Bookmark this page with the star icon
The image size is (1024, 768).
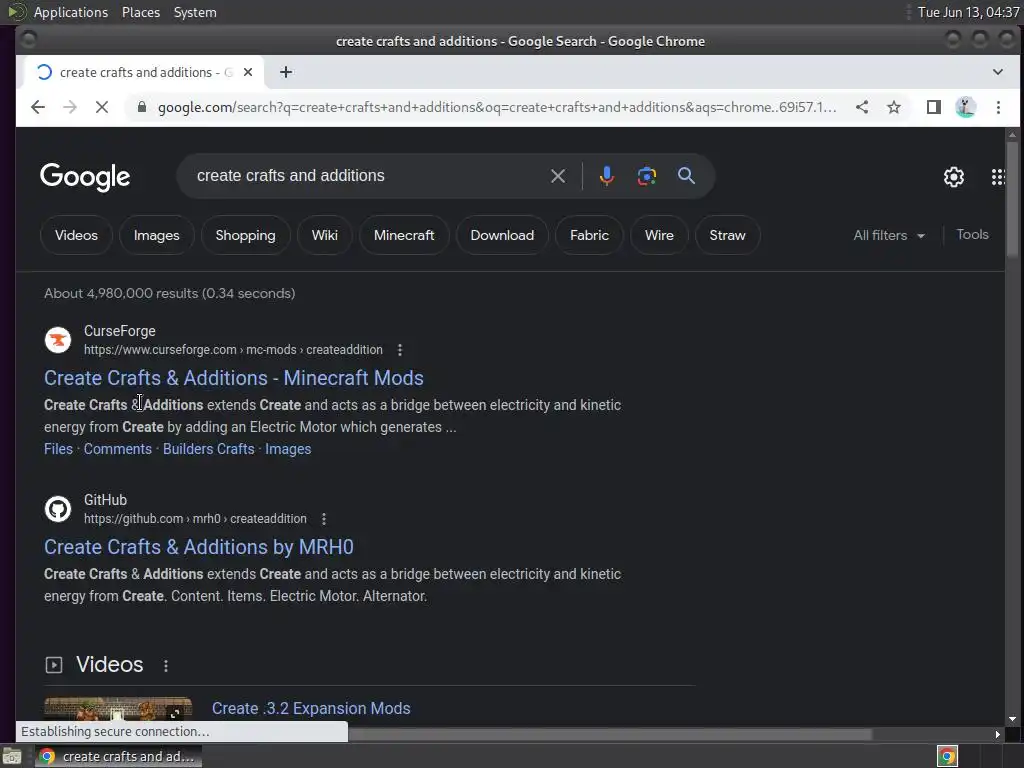pos(894,107)
